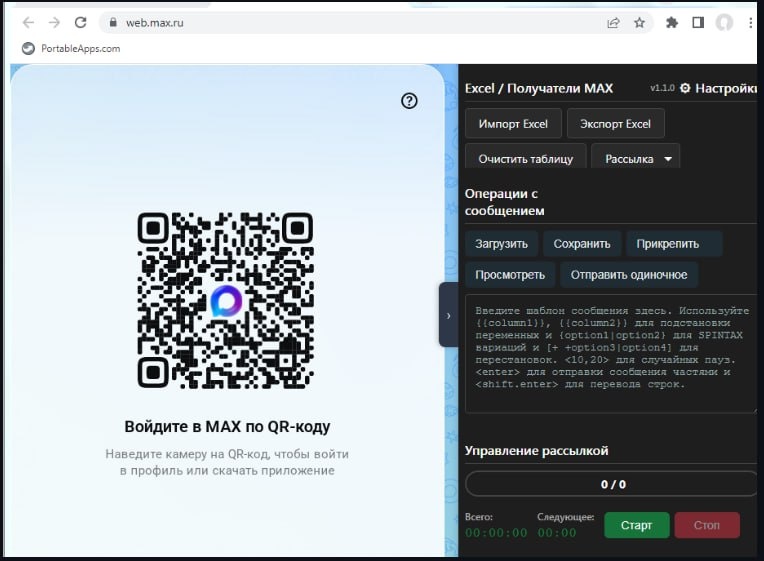Toggle the browser side panel icon
The height and width of the screenshot is (561, 764).
point(698,22)
